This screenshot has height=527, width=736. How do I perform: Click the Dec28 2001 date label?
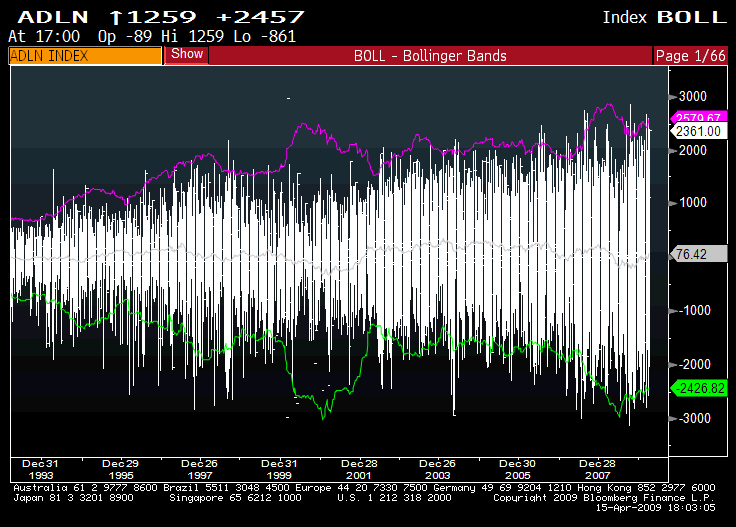click(x=359, y=469)
